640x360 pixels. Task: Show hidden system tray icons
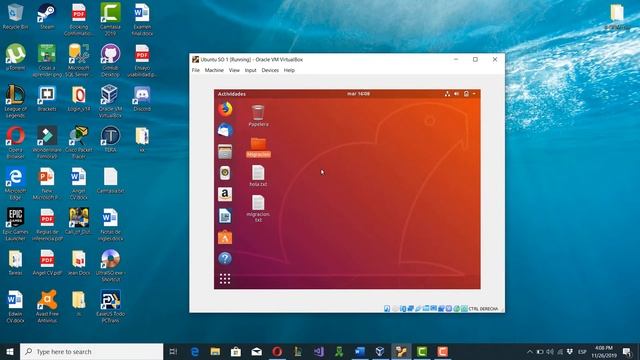(529, 351)
